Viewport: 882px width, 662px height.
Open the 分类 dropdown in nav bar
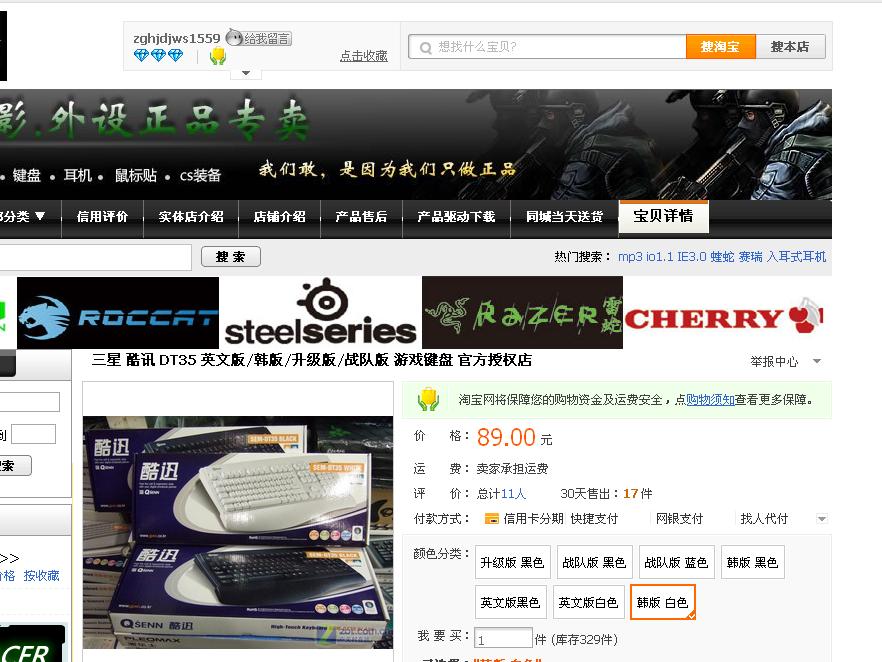22,217
